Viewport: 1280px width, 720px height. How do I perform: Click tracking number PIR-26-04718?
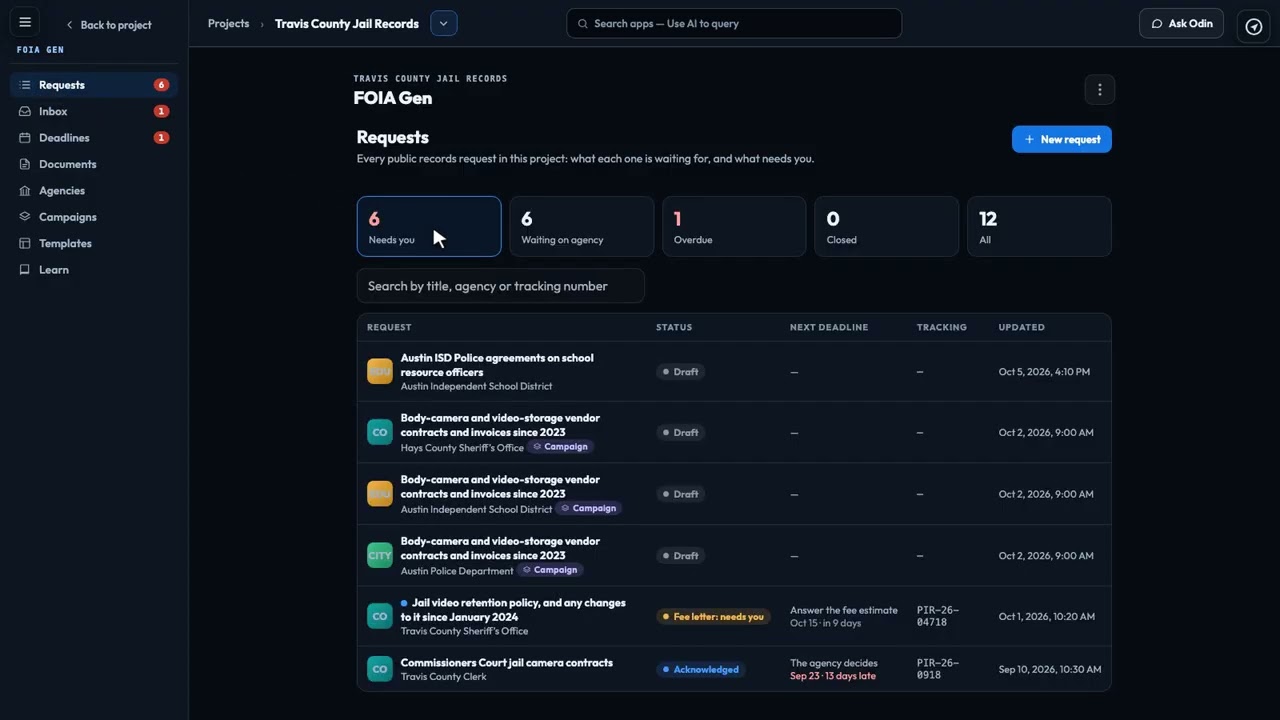pyautogui.click(x=938, y=616)
